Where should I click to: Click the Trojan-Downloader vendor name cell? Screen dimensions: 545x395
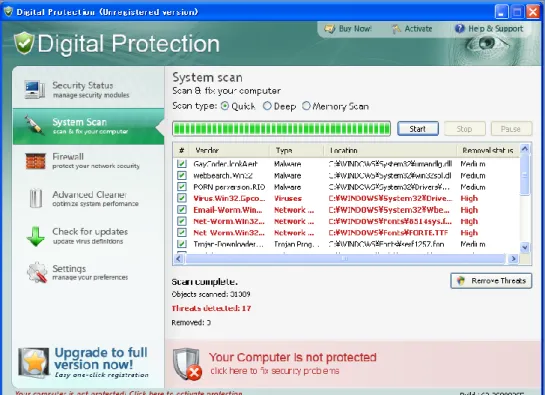coord(228,244)
